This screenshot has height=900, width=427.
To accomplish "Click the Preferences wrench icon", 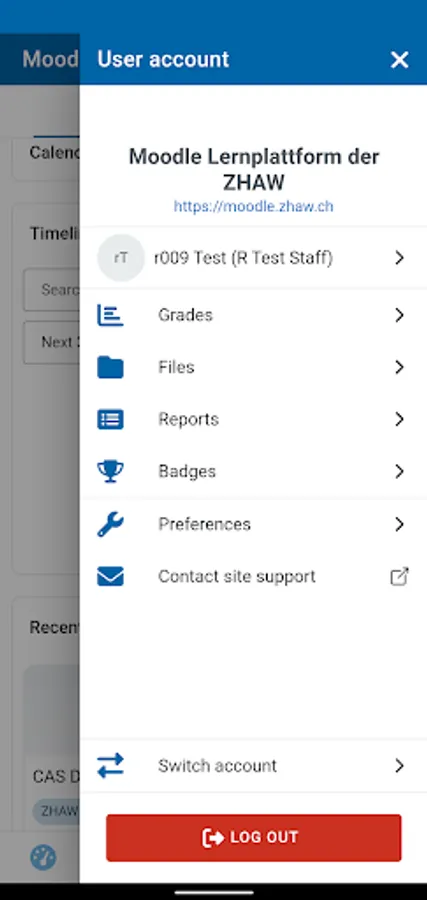I will (110, 525).
